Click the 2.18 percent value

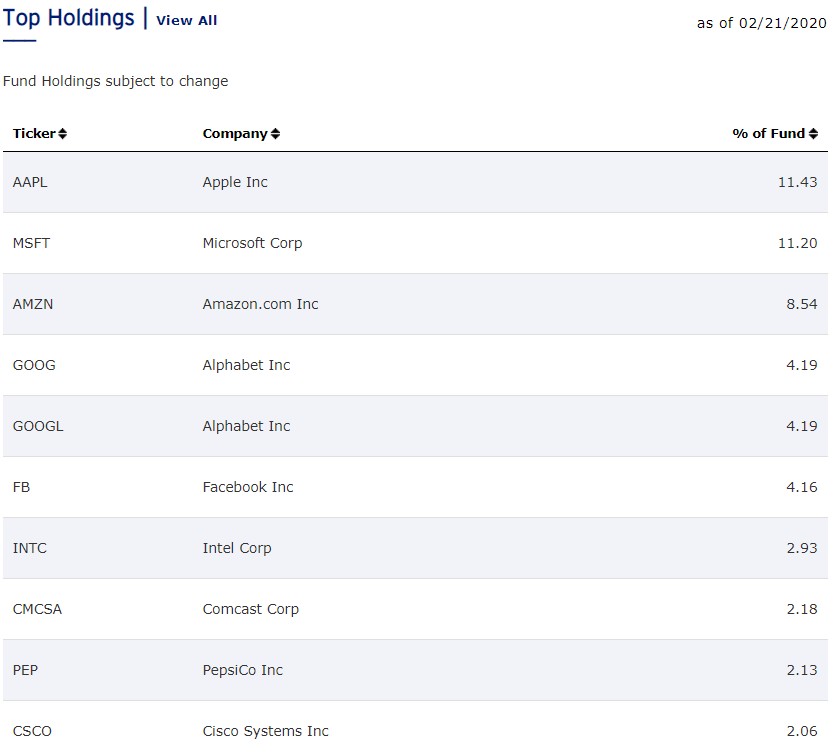pyautogui.click(x=801, y=609)
